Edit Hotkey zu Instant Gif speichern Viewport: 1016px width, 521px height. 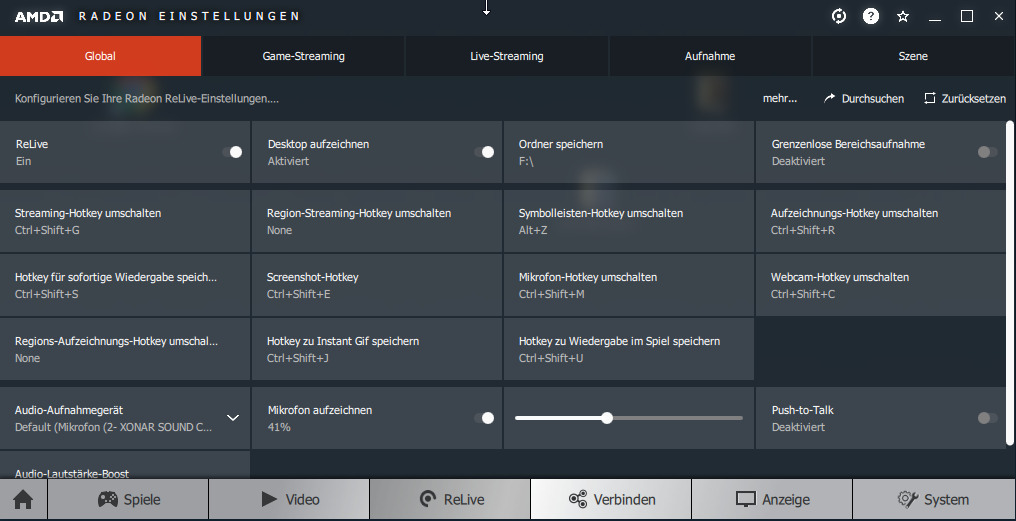pos(376,349)
